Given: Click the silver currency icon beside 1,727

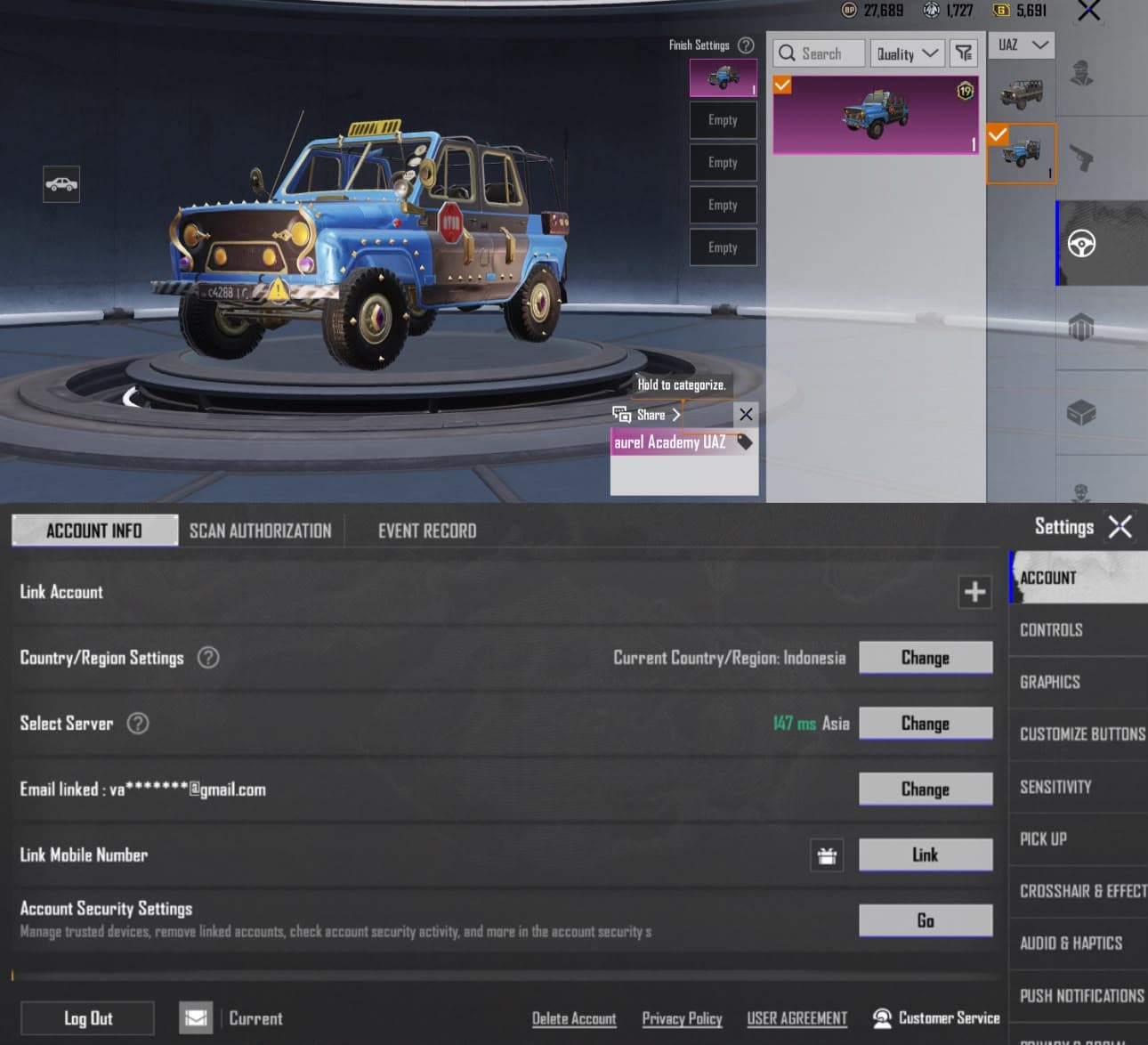Looking at the screenshot, I should click(931, 10).
